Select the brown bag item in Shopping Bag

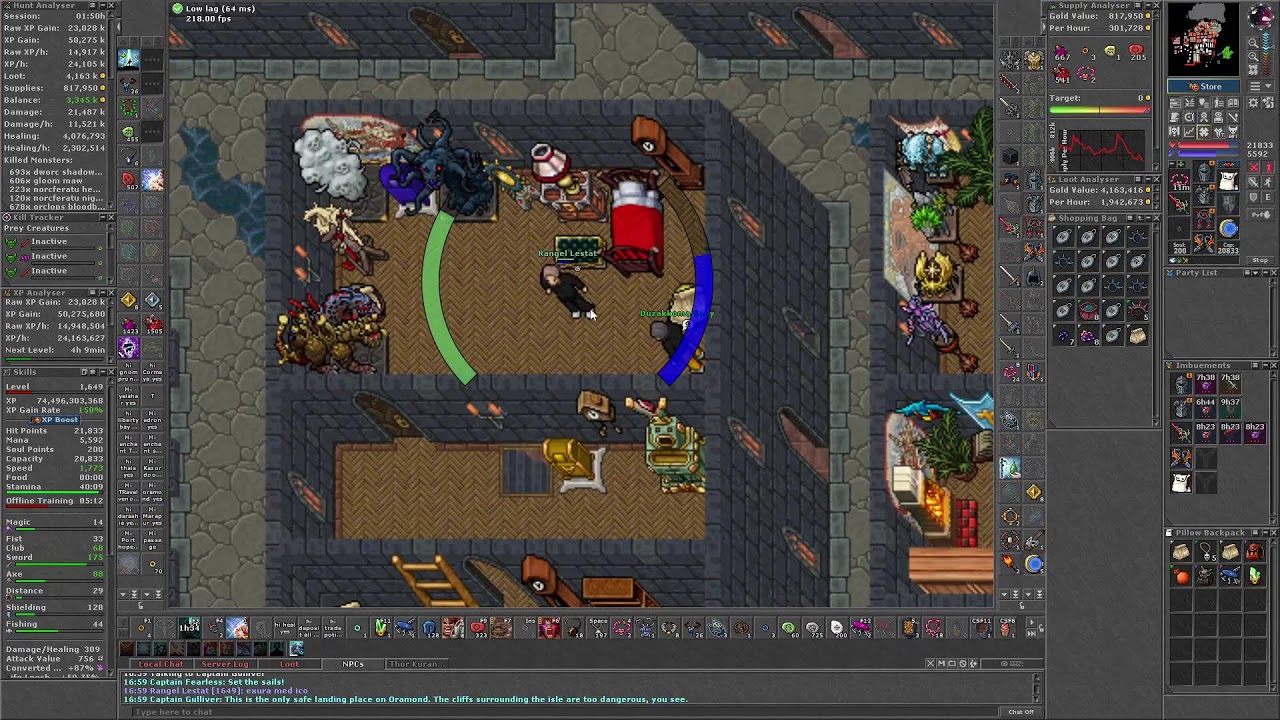(x=1138, y=335)
